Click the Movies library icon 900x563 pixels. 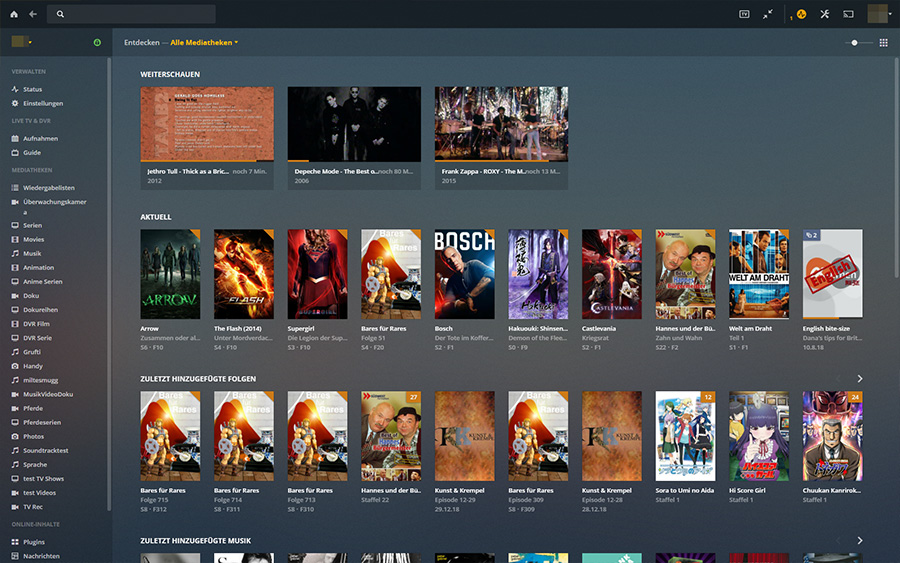15,239
